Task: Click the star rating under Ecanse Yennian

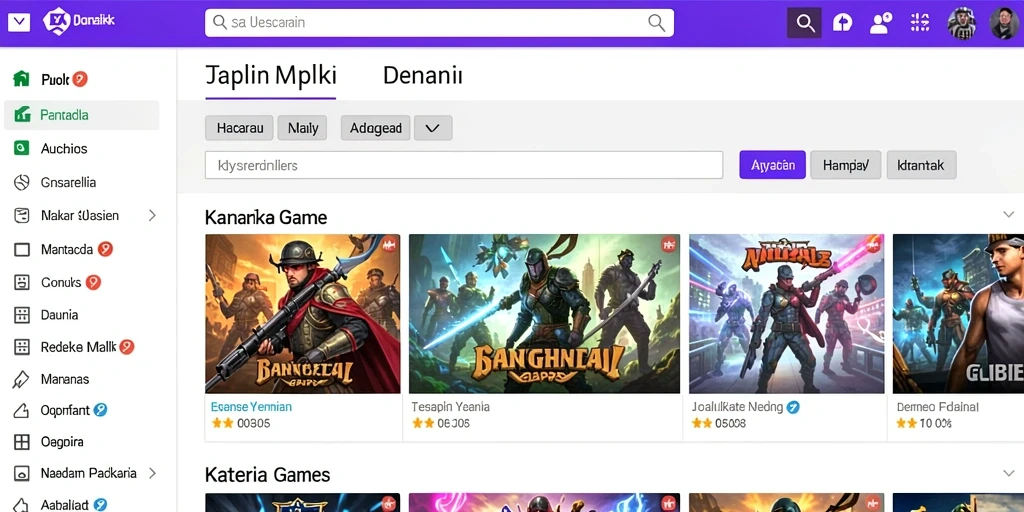Action: pyautogui.click(x=223, y=423)
